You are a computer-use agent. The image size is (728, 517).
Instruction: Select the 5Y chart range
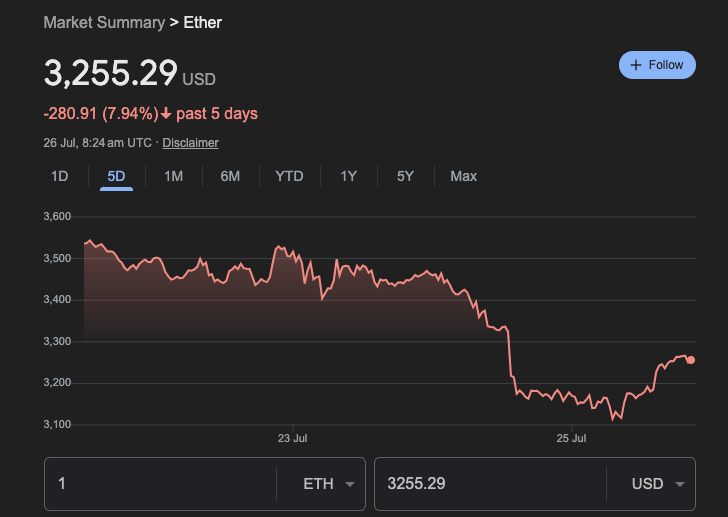405,176
